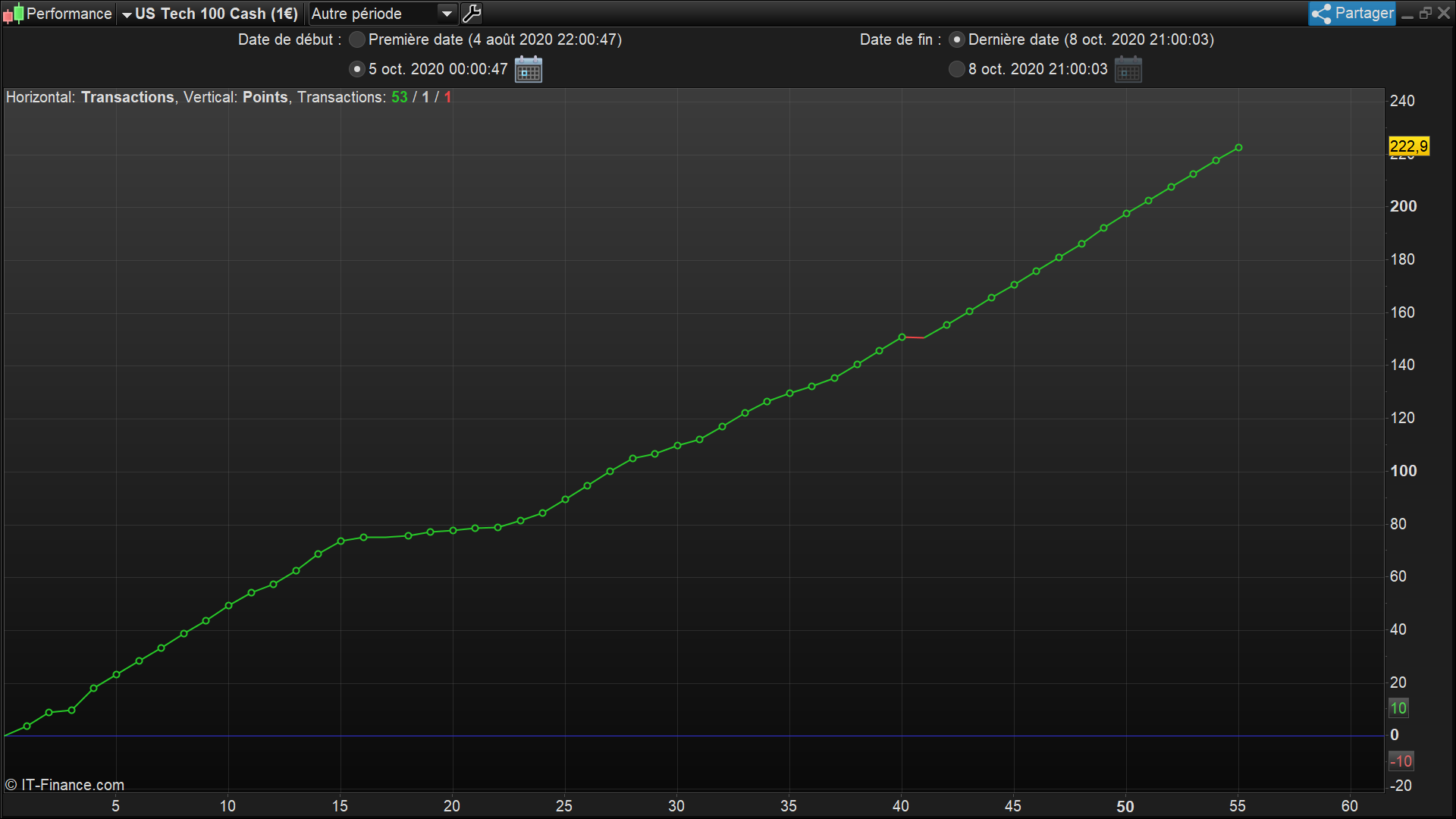Minimize the Performance window

click(x=1407, y=14)
